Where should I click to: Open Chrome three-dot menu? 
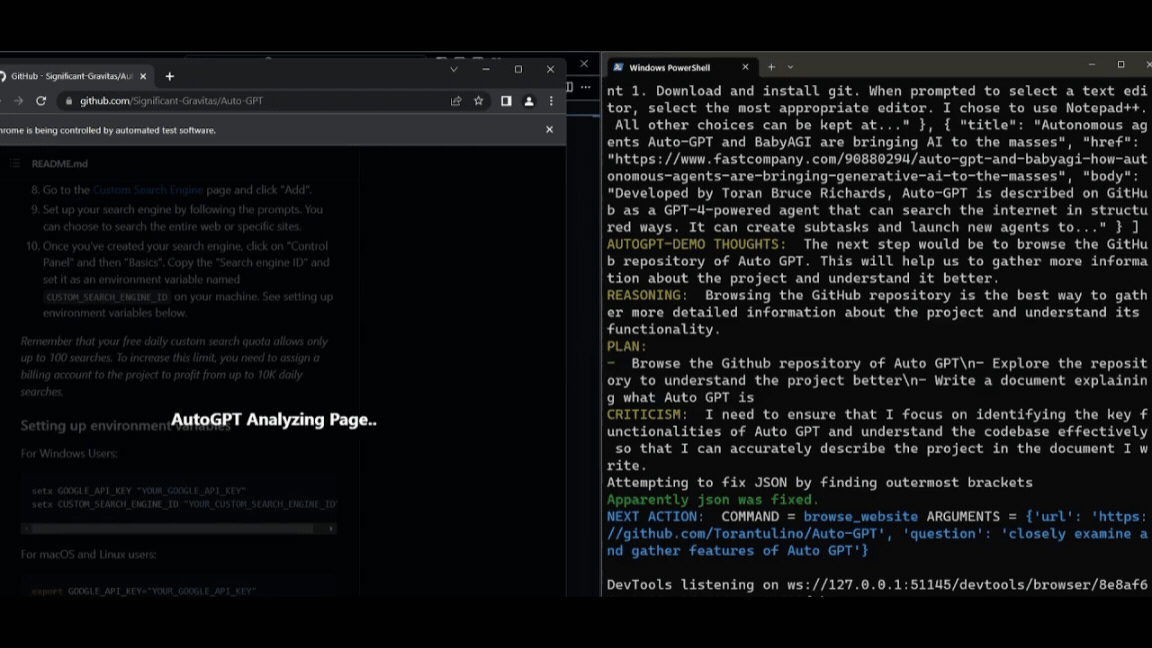551,101
